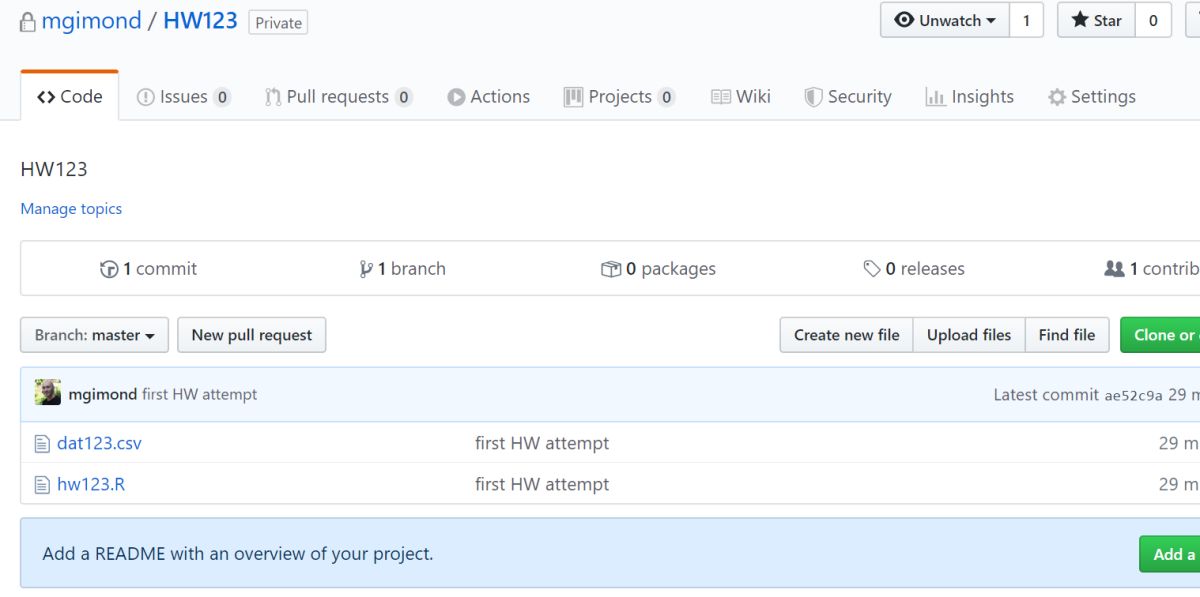This screenshot has height=597, width=1200.
Task: Click Find file button
Action: tap(1067, 335)
